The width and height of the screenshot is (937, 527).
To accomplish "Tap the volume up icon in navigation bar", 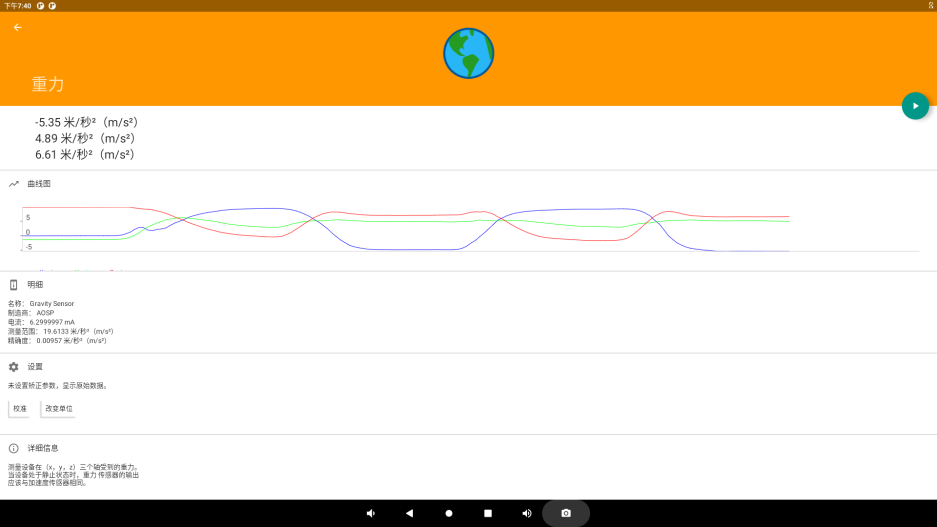I will click(x=527, y=513).
